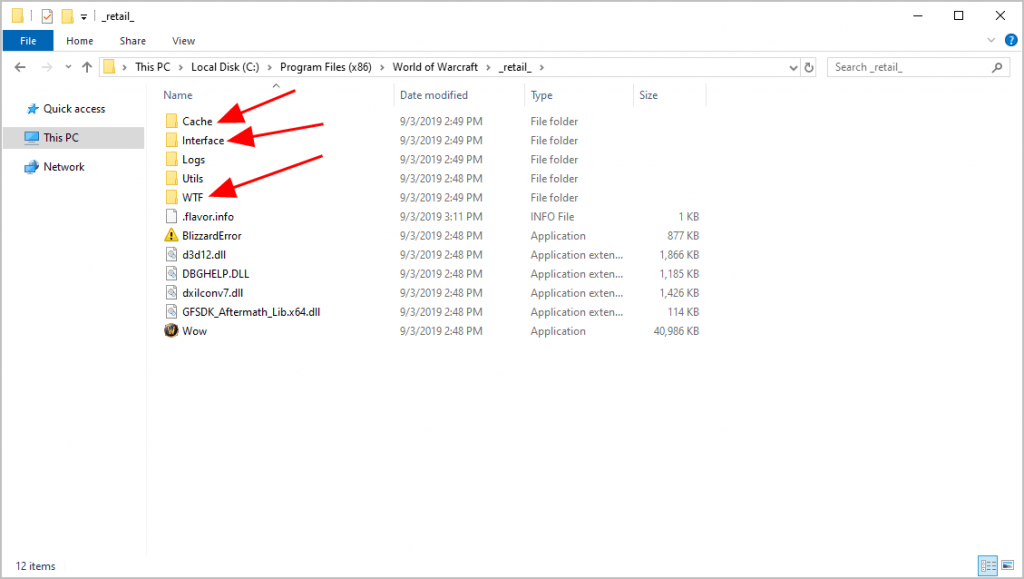Open the Interface folder icon

pos(171,140)
